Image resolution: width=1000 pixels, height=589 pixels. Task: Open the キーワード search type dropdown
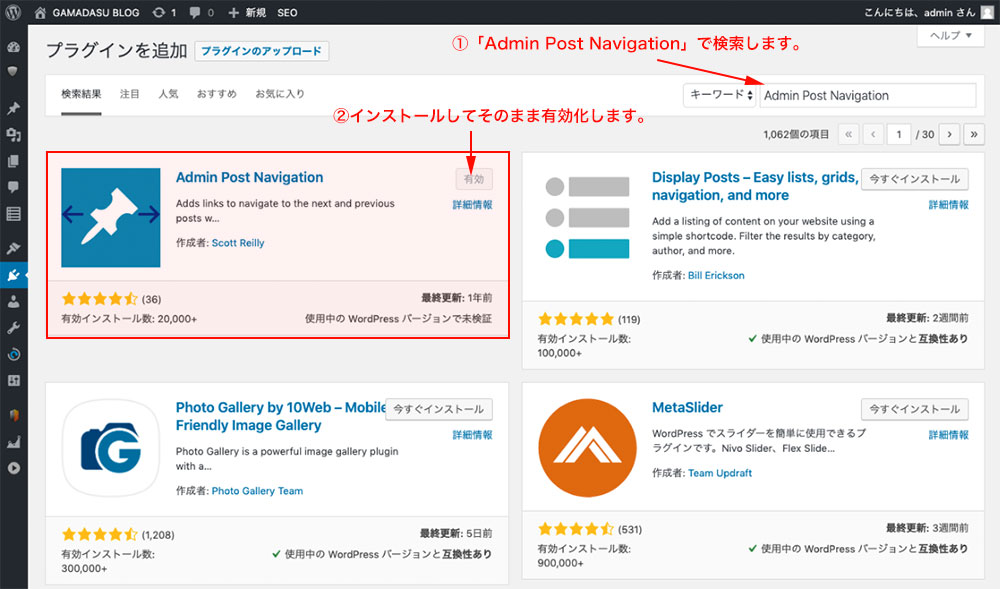[720, 95]
